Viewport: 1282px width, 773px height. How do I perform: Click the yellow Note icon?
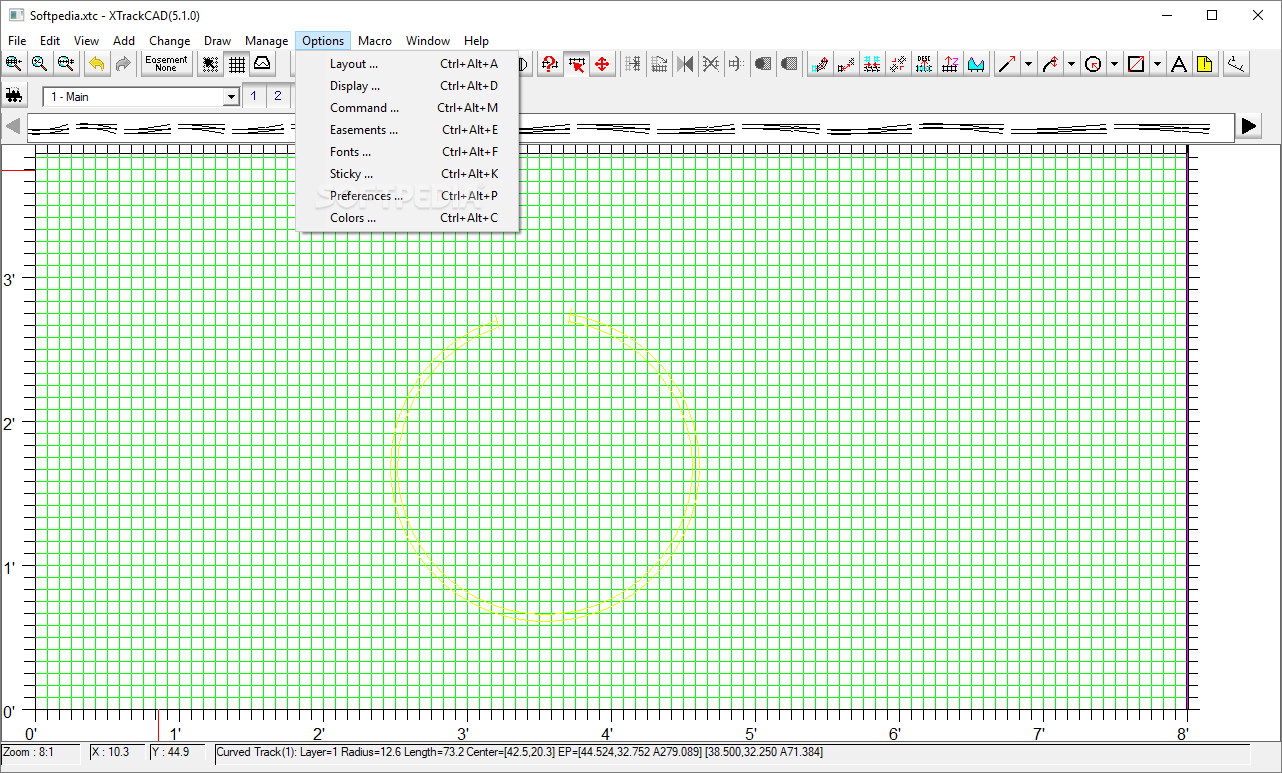coord(1205,64)
